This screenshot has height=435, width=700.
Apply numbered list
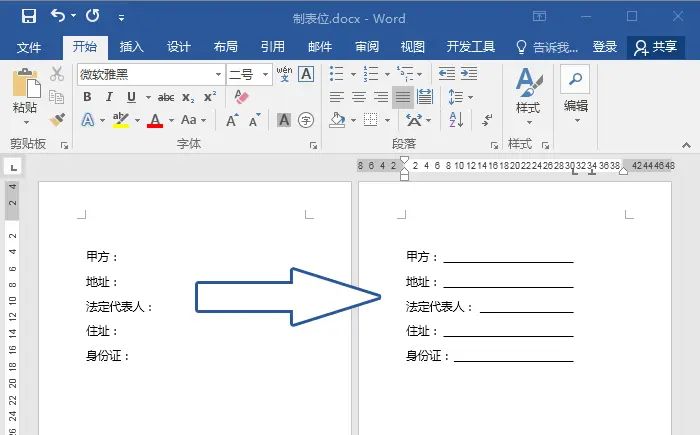click(x=371, y=74)
